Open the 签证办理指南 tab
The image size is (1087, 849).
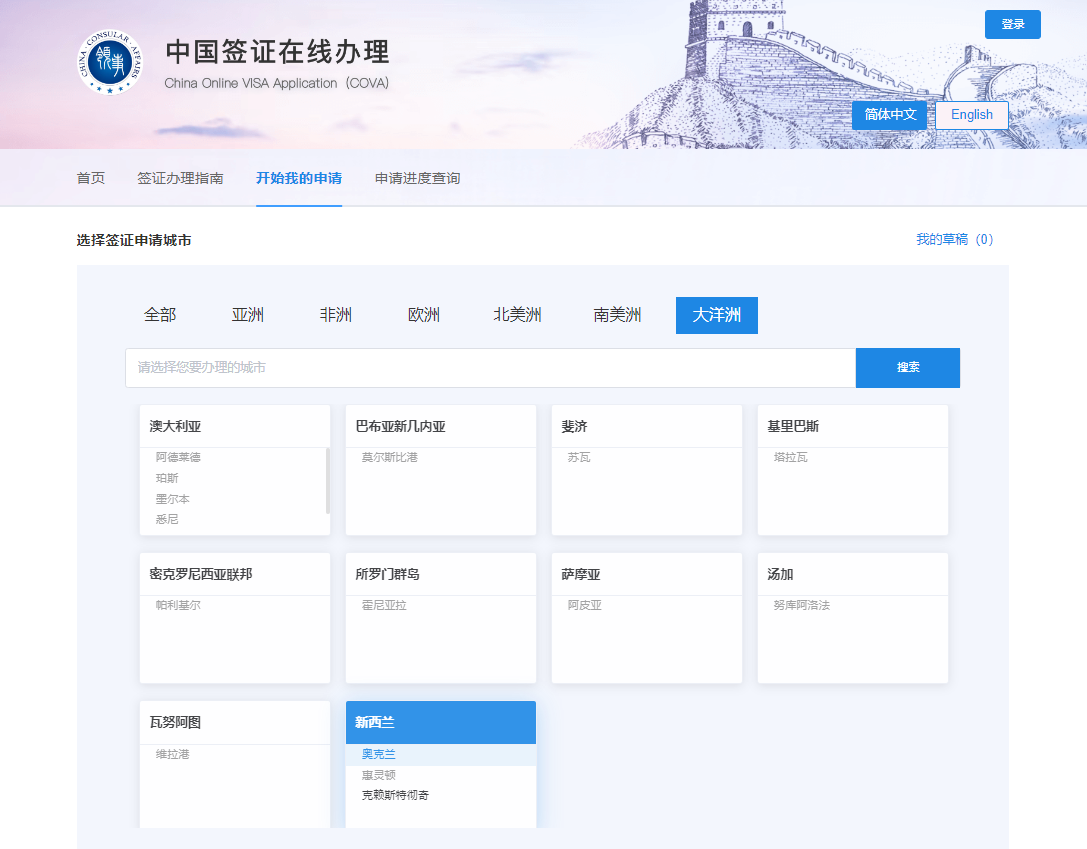(x=181, y=178)
